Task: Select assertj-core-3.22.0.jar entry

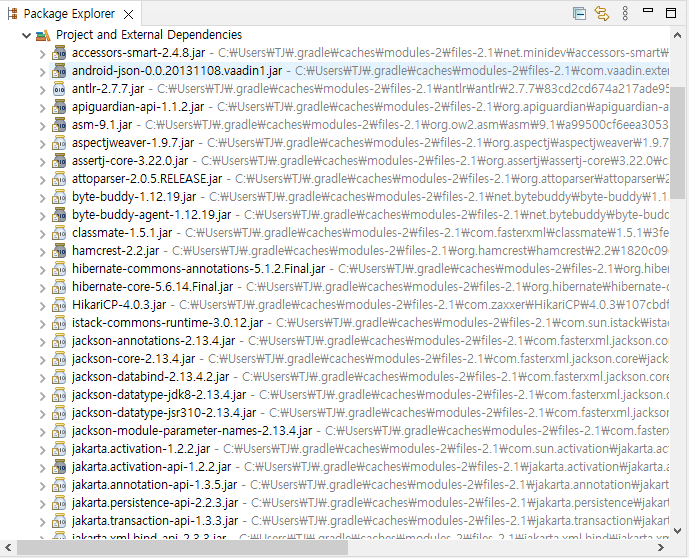Action: coord(359,161)
